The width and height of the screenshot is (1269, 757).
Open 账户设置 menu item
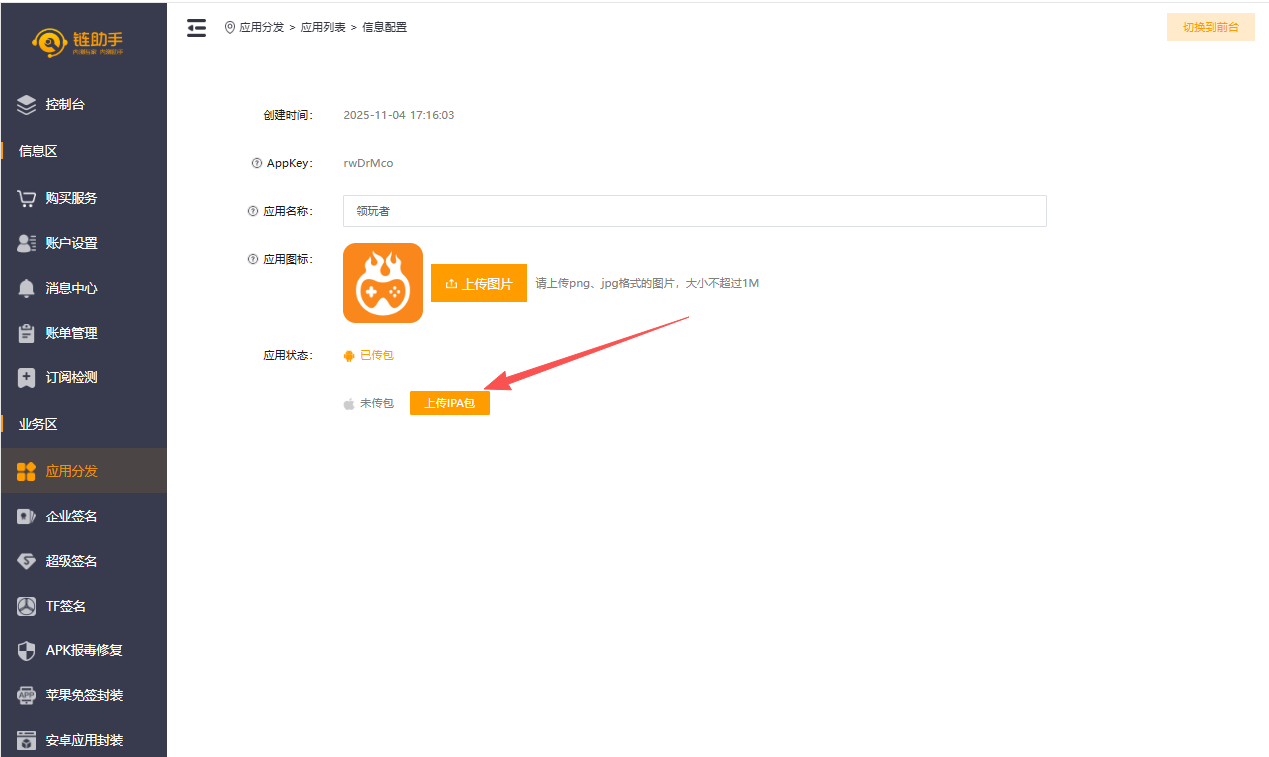coord(71,243)
